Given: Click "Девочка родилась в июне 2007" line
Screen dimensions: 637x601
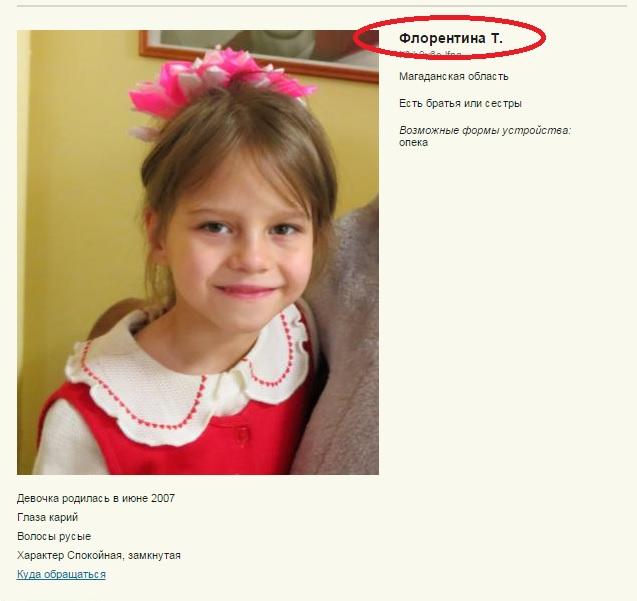Looking at the screenshot, I should click(96, 498).
